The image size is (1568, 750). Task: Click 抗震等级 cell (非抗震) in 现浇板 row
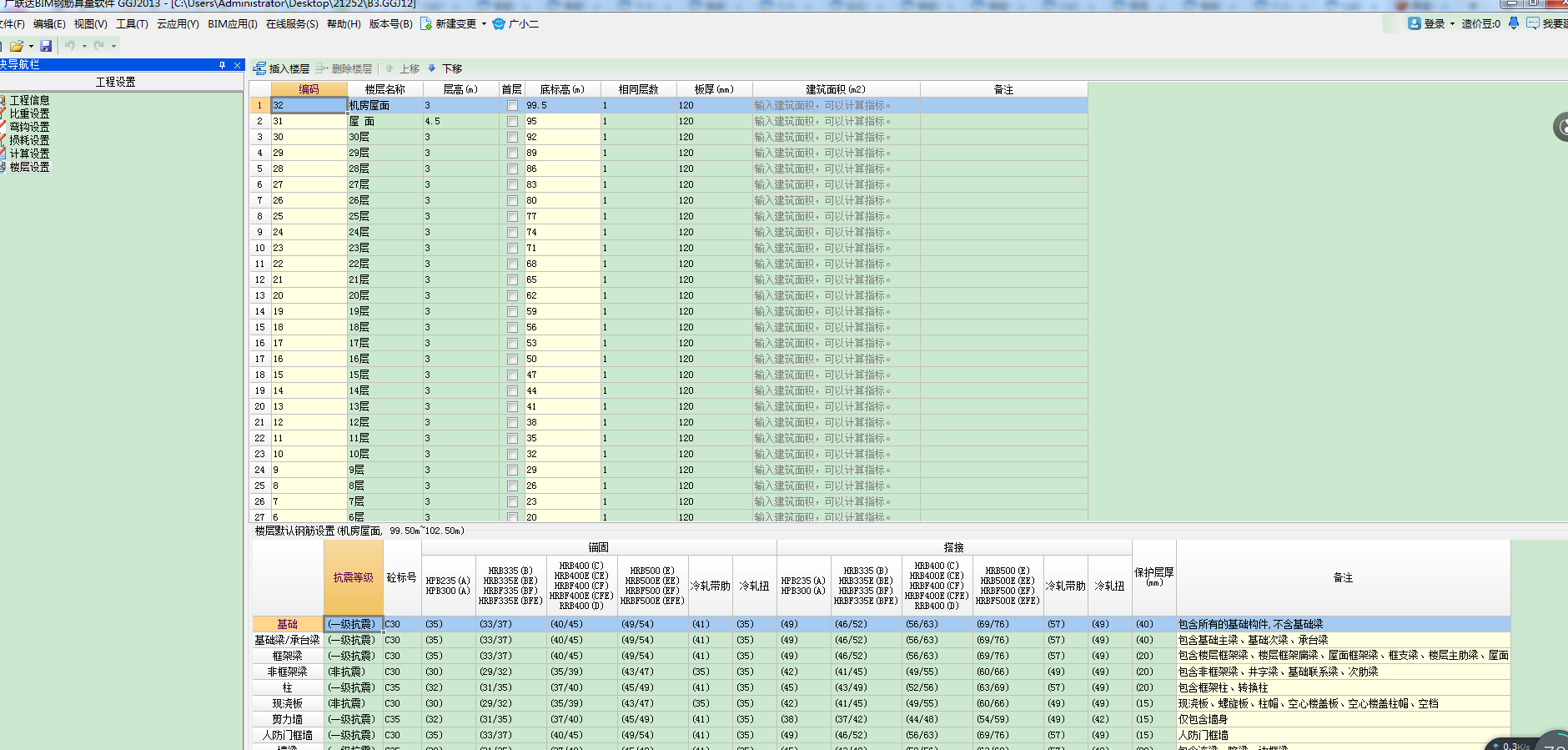(x=354, y=703)
